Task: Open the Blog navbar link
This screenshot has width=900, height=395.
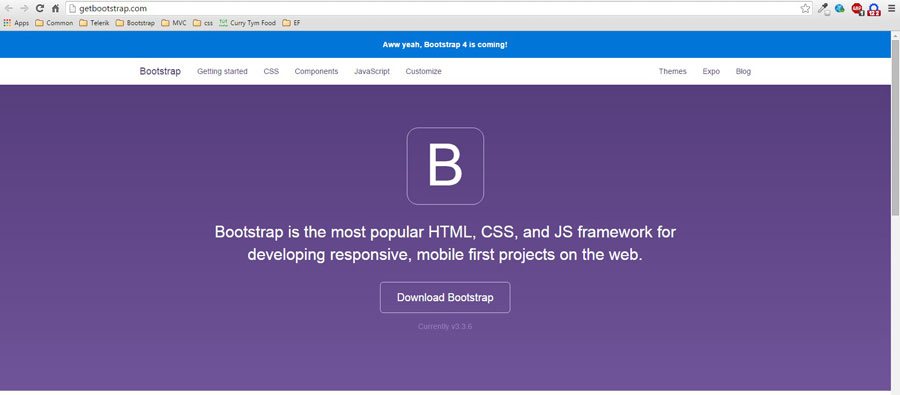Action: click(743, 71)
